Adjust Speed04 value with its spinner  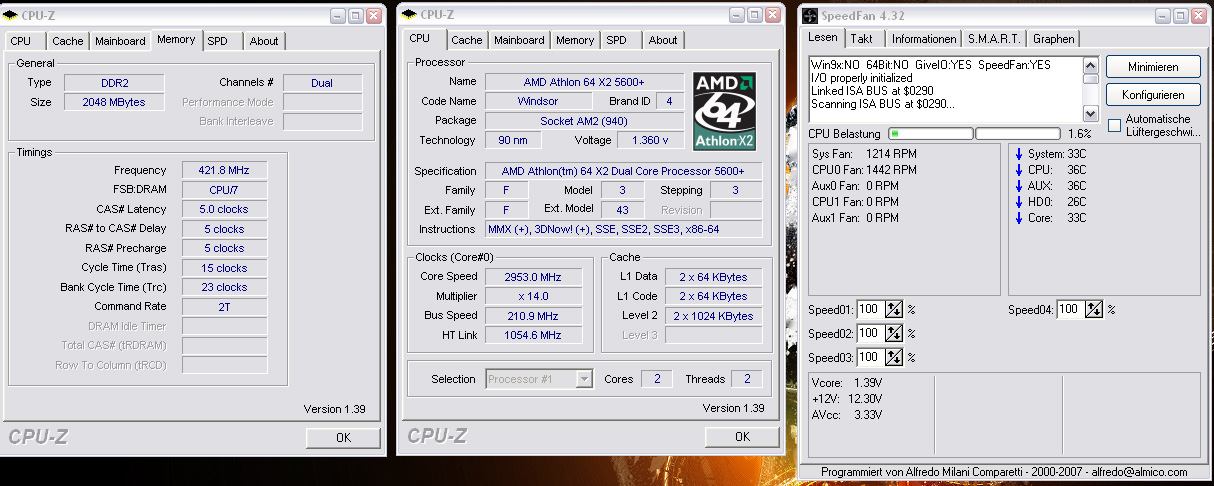[x=1095, y=309]
